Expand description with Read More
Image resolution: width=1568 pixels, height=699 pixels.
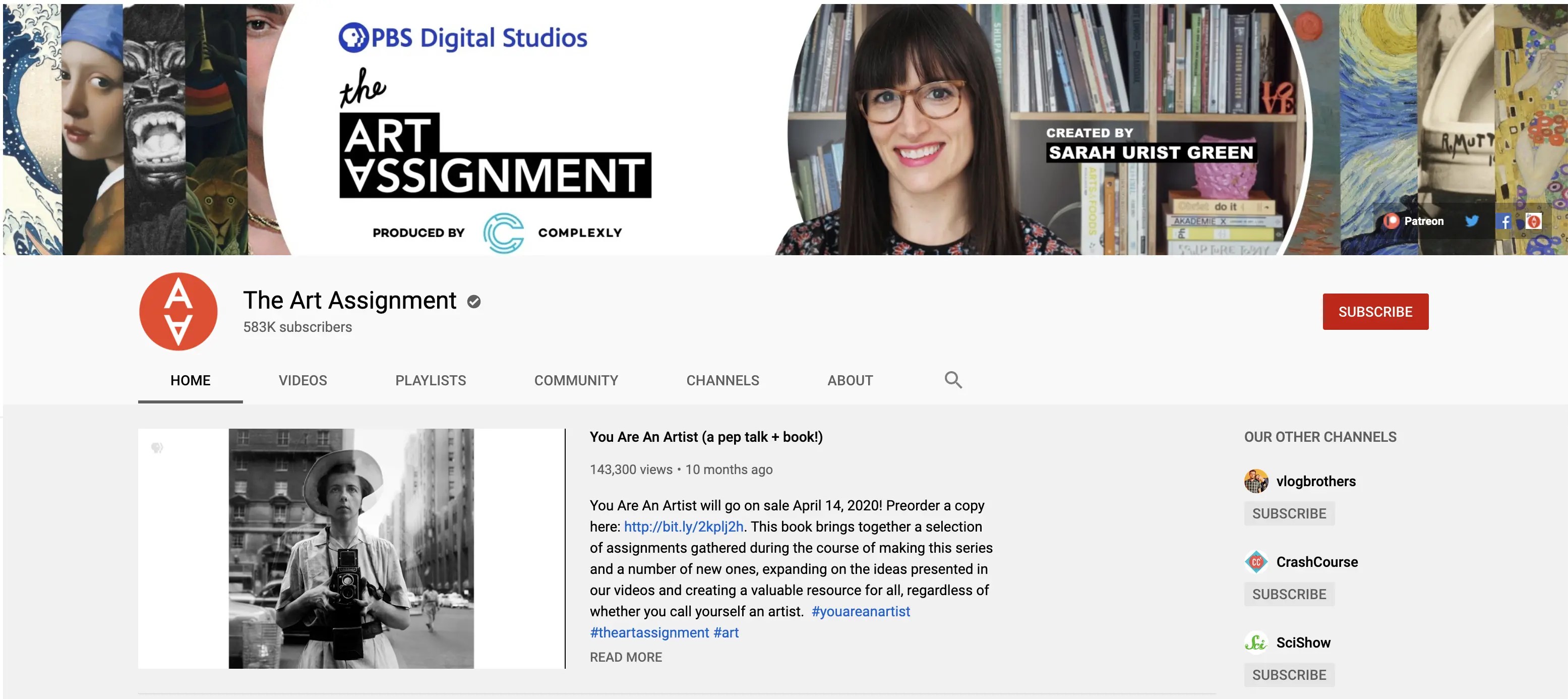click(x=625, y=657)
